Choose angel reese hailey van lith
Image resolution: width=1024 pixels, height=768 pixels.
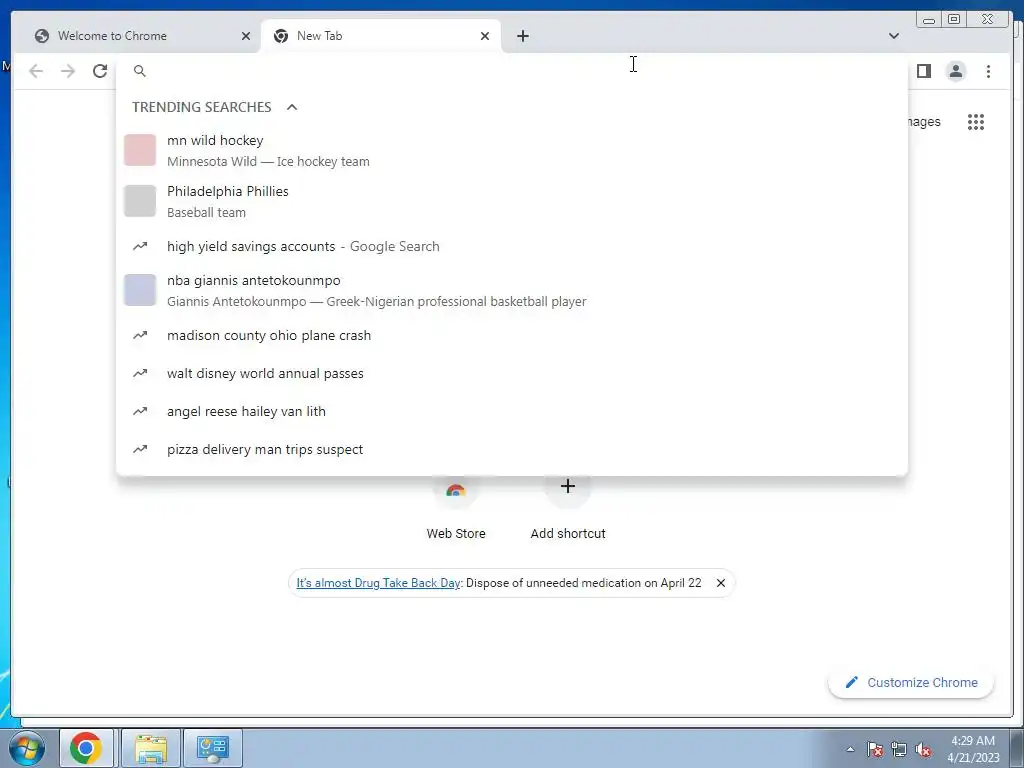[512, 411]
